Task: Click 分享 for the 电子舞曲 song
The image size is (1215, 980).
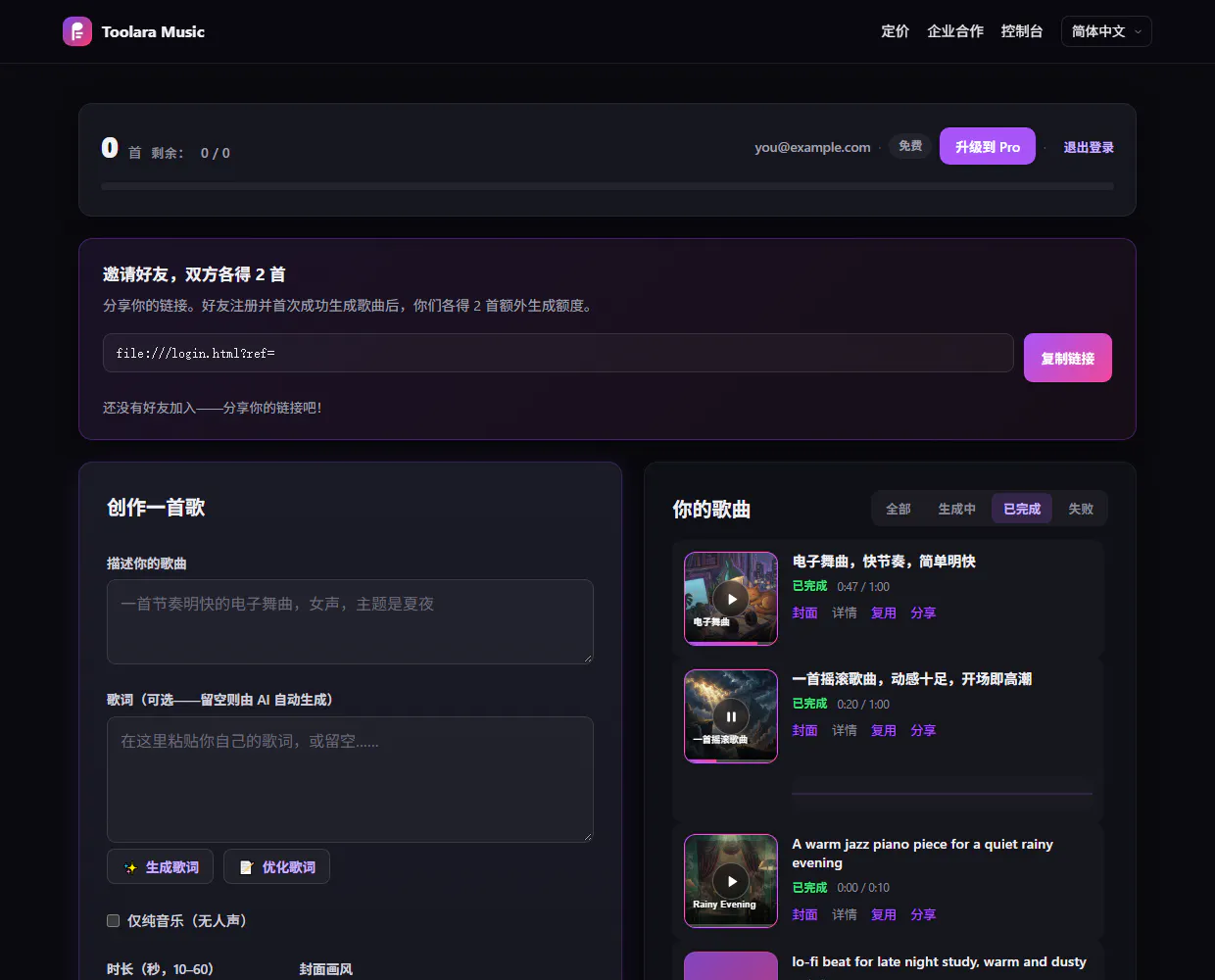Action: click(923, 612)
